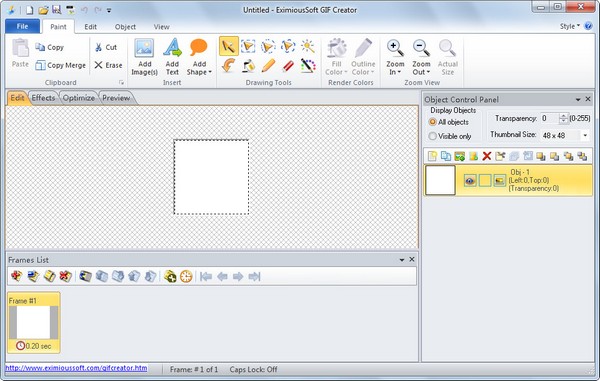Click the Paste button
Image resolution: width=600 pixels, height=381 pixels.
[20, 54]
